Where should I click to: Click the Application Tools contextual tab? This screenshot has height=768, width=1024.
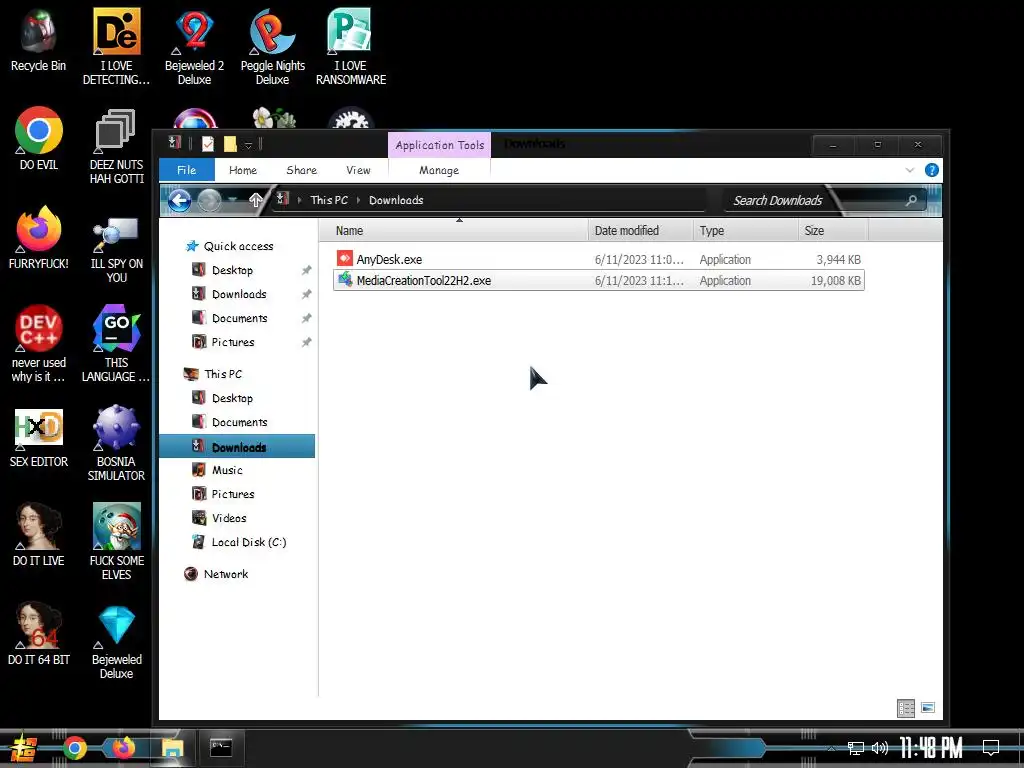(x=440, y=145)
